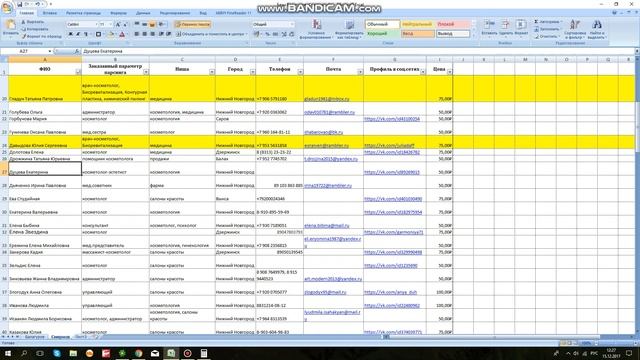The width and height of the screenshot is (640, 360).
Task: Increase decimal places
Action: coord(284,34)
